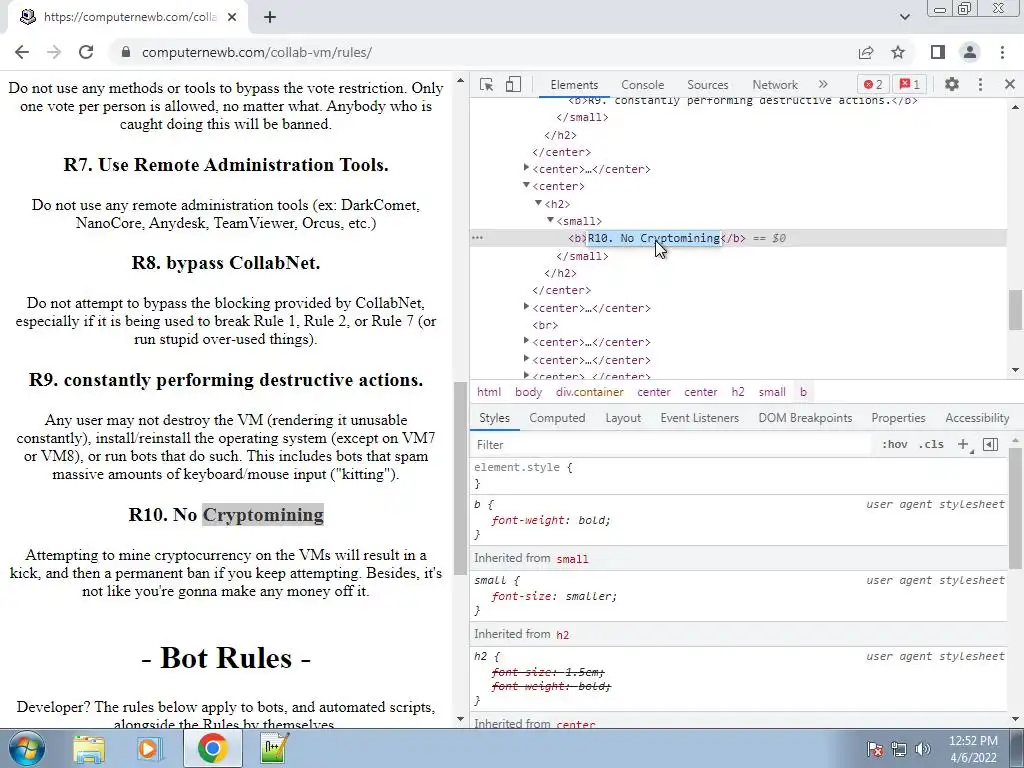
Task: Close the DevTools panel
Action: (1010, 84)
